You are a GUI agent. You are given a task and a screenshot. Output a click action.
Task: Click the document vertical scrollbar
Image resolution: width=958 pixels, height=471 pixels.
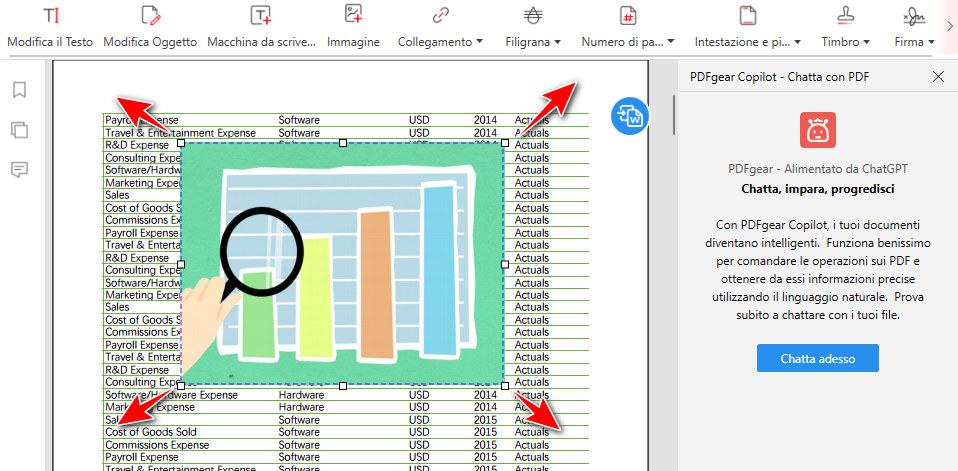pos(673,115)
